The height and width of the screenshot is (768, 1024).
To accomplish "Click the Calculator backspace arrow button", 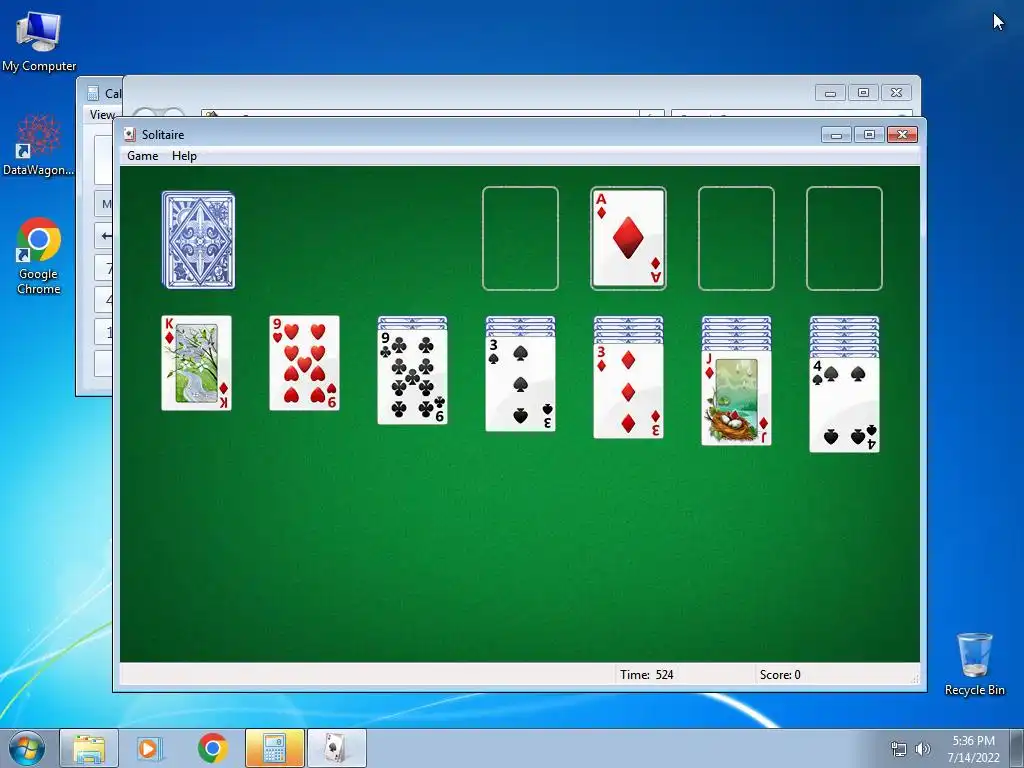I will click(x=104, y=236).
